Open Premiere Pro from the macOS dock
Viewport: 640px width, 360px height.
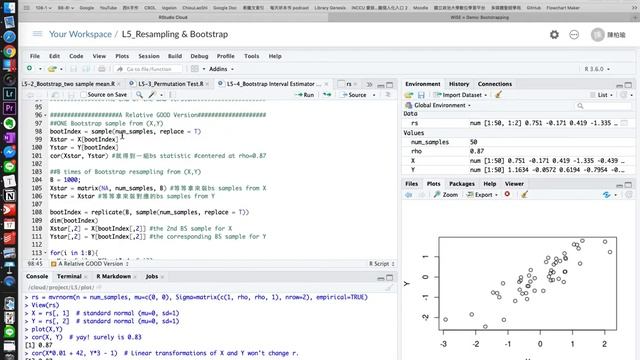(x=9, y=108)
